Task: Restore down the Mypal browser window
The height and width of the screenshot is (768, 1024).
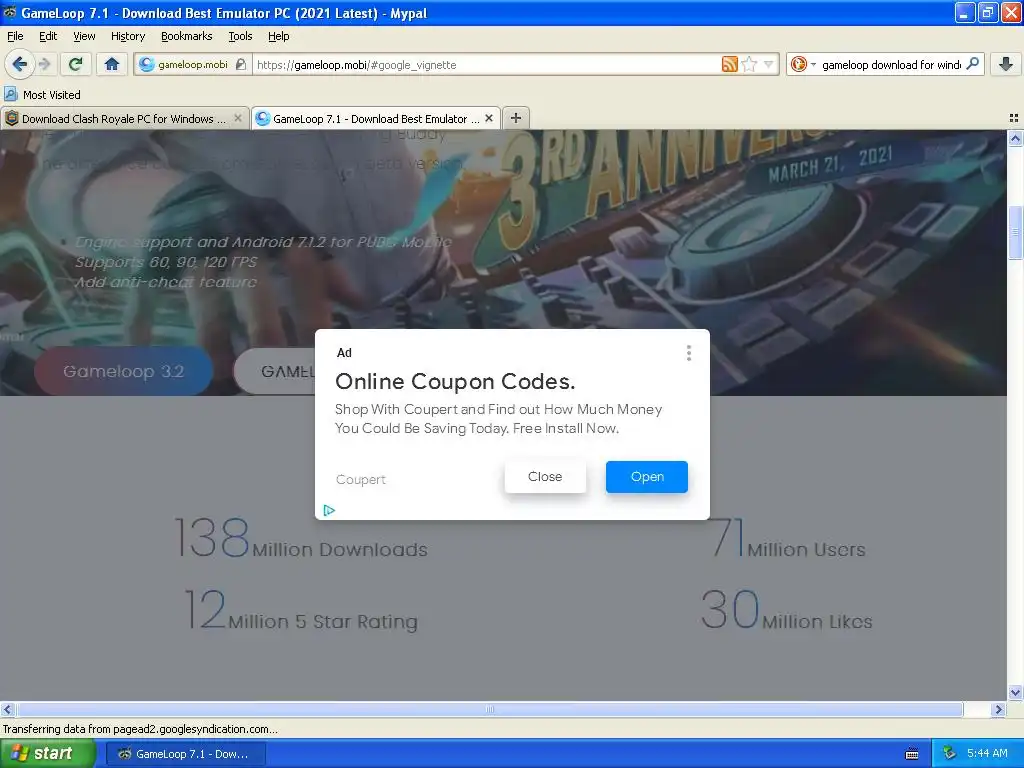Action: [x=987, y=12]
